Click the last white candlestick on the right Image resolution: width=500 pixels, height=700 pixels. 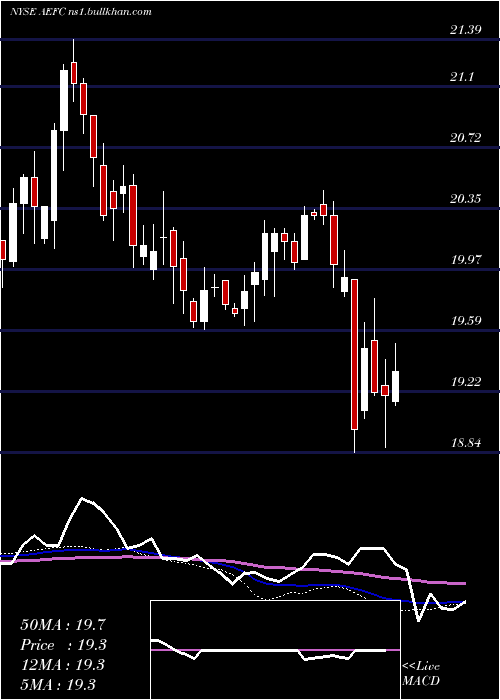(x=395, y=387)
